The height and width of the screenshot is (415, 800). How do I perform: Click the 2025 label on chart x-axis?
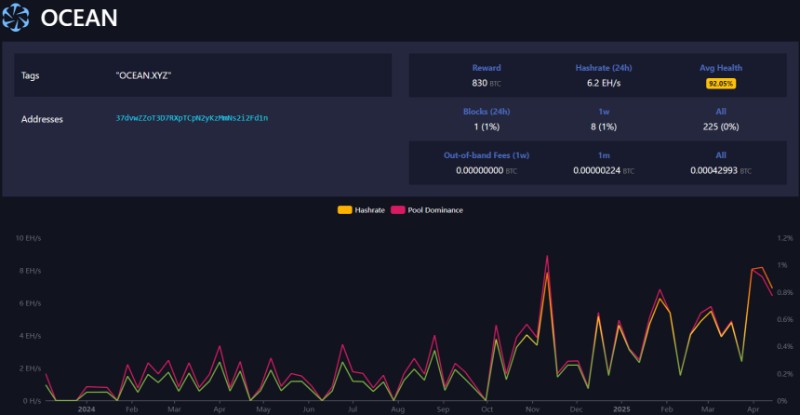coord(622,409)
